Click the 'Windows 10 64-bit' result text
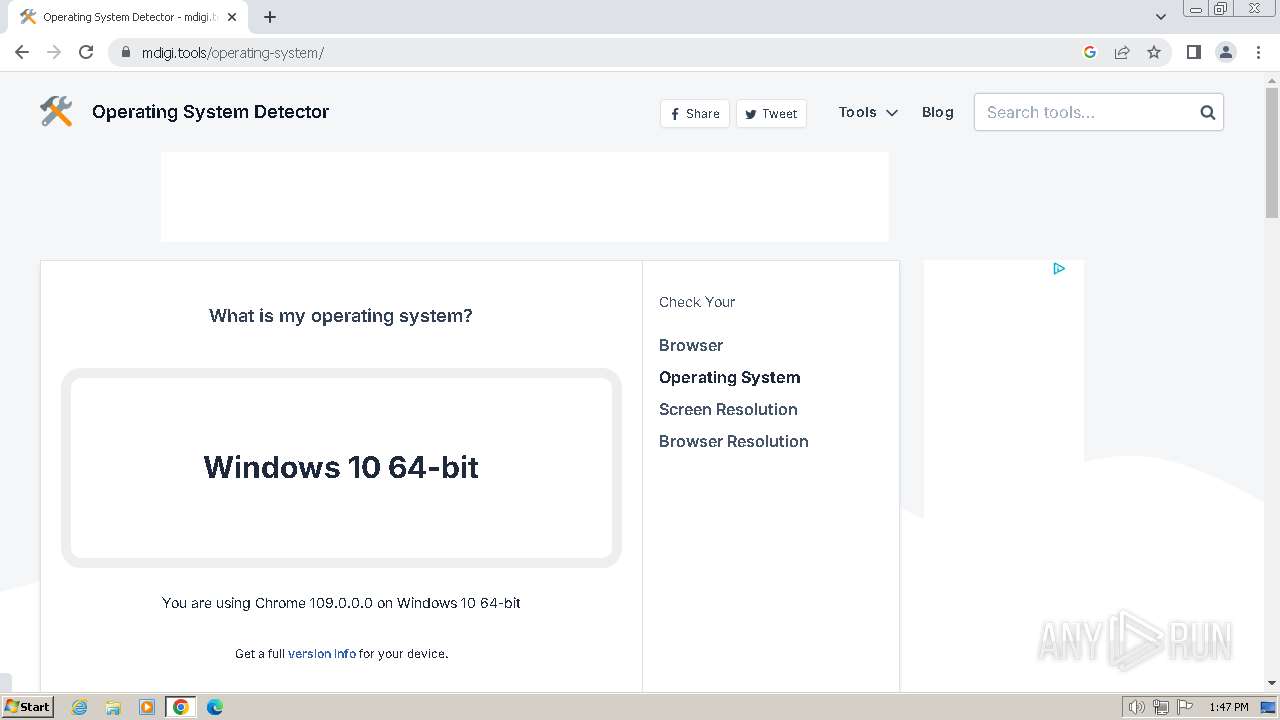The width and height of the screenshot is (1280, 720). (x=341, y=467)
